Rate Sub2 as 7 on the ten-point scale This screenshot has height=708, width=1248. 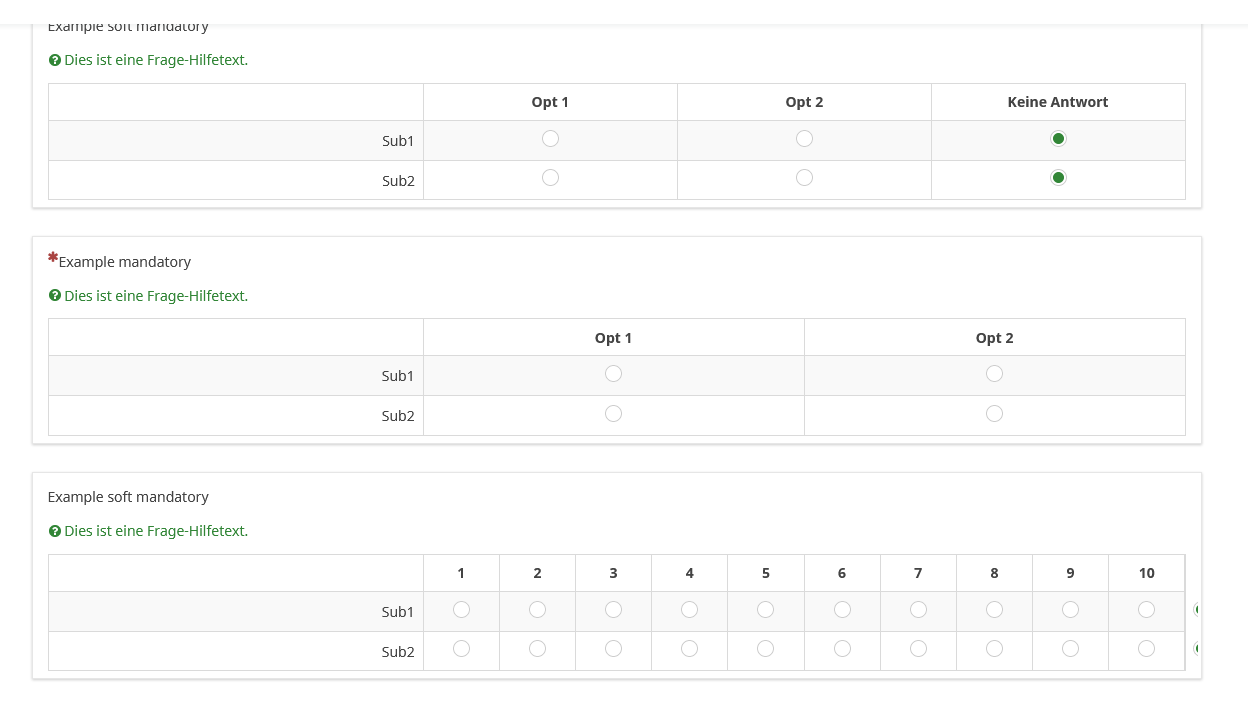click(x=918, y=649)
